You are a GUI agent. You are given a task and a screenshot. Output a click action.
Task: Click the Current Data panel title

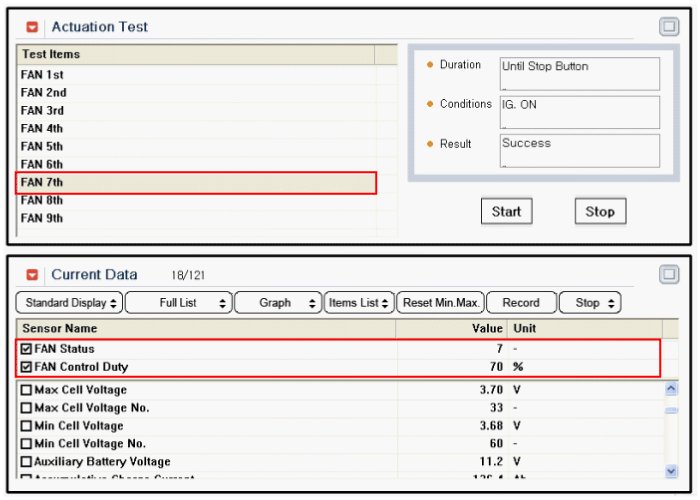[94, 275]
